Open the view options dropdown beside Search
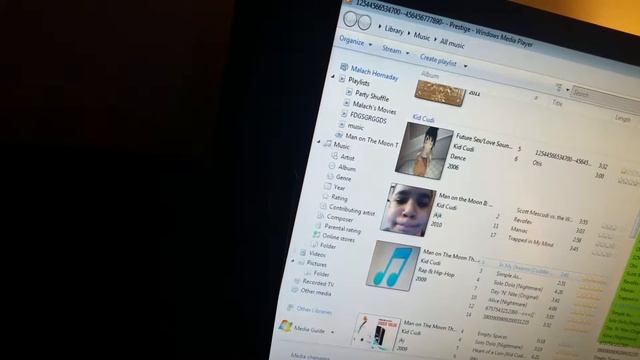This screenshot has height=360, width=640. [x=567, y=90]
